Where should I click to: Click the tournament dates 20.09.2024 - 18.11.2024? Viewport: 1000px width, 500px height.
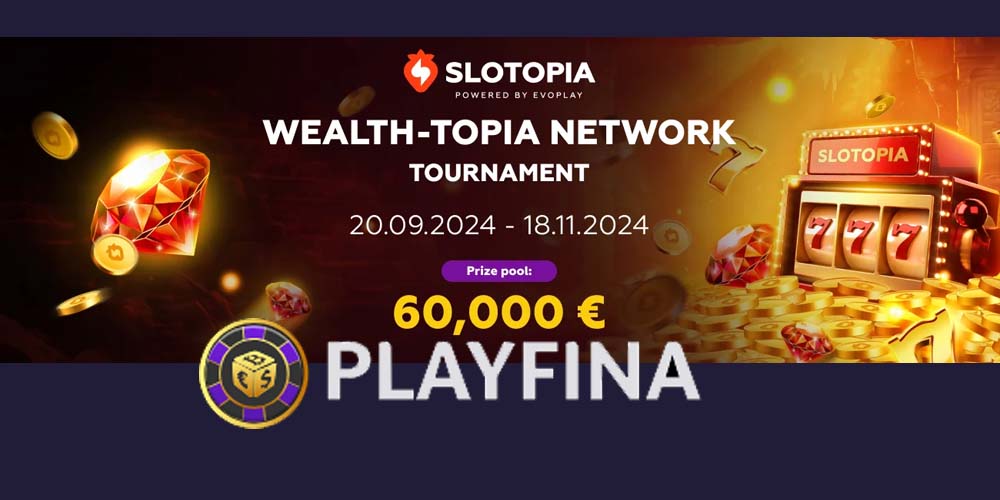[x=499, y=225]
